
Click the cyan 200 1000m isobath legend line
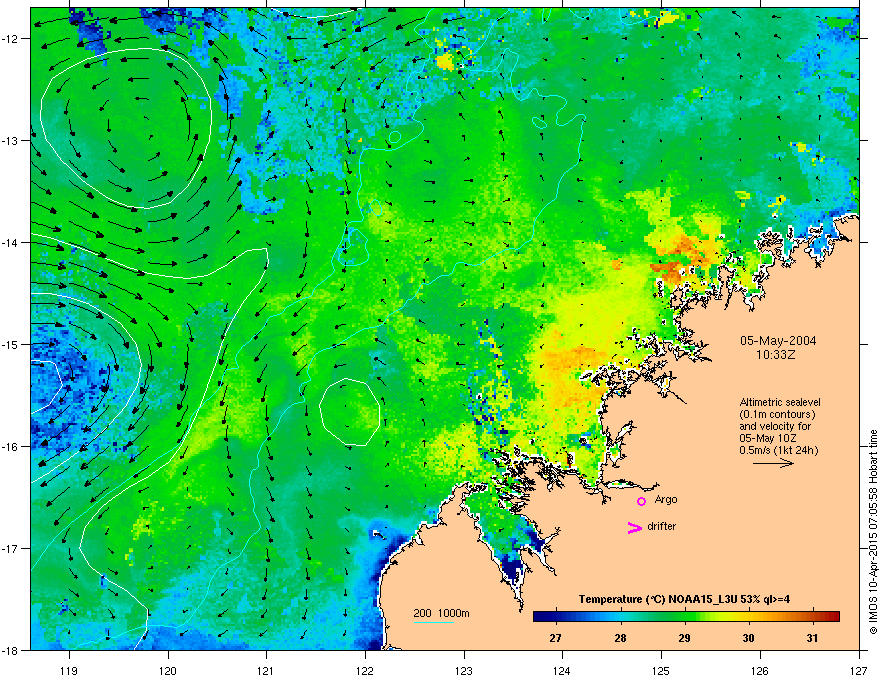[x=433, y=622]
